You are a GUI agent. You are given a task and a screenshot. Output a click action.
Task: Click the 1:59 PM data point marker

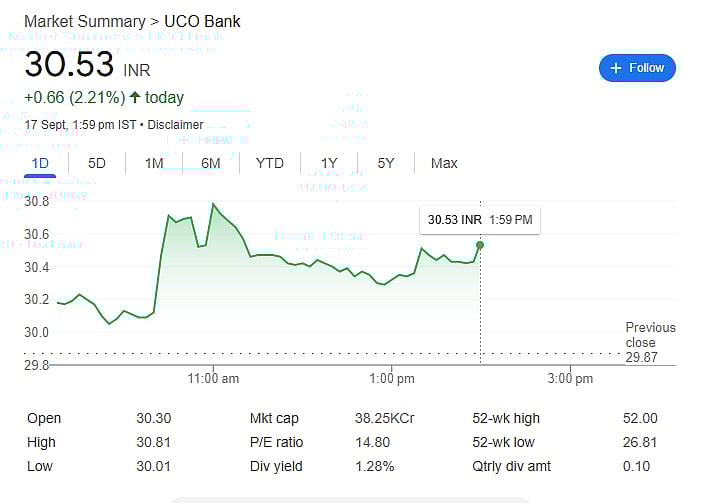tap(480, 245)
